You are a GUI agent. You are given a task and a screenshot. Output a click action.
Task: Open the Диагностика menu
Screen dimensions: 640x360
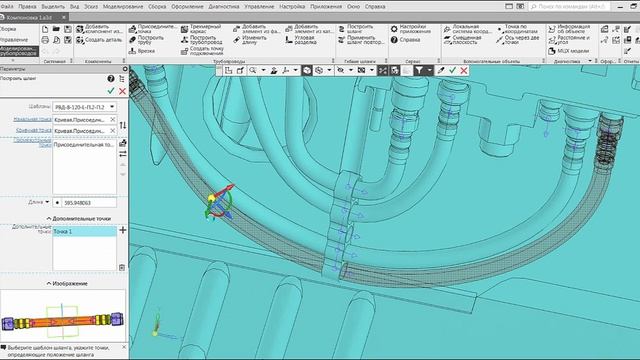point(224,7)
